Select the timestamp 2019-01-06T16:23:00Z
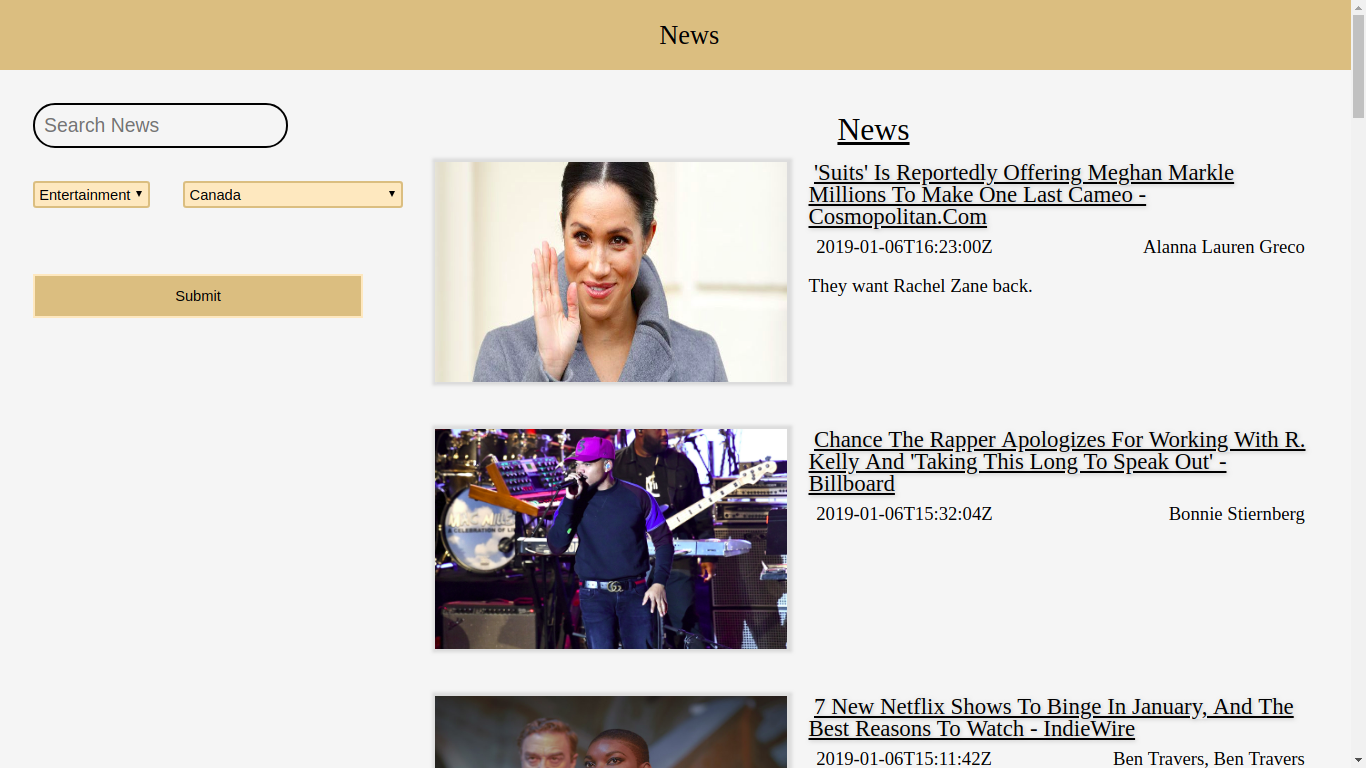Screen dimensions: 1366x768 click(904, 247)
